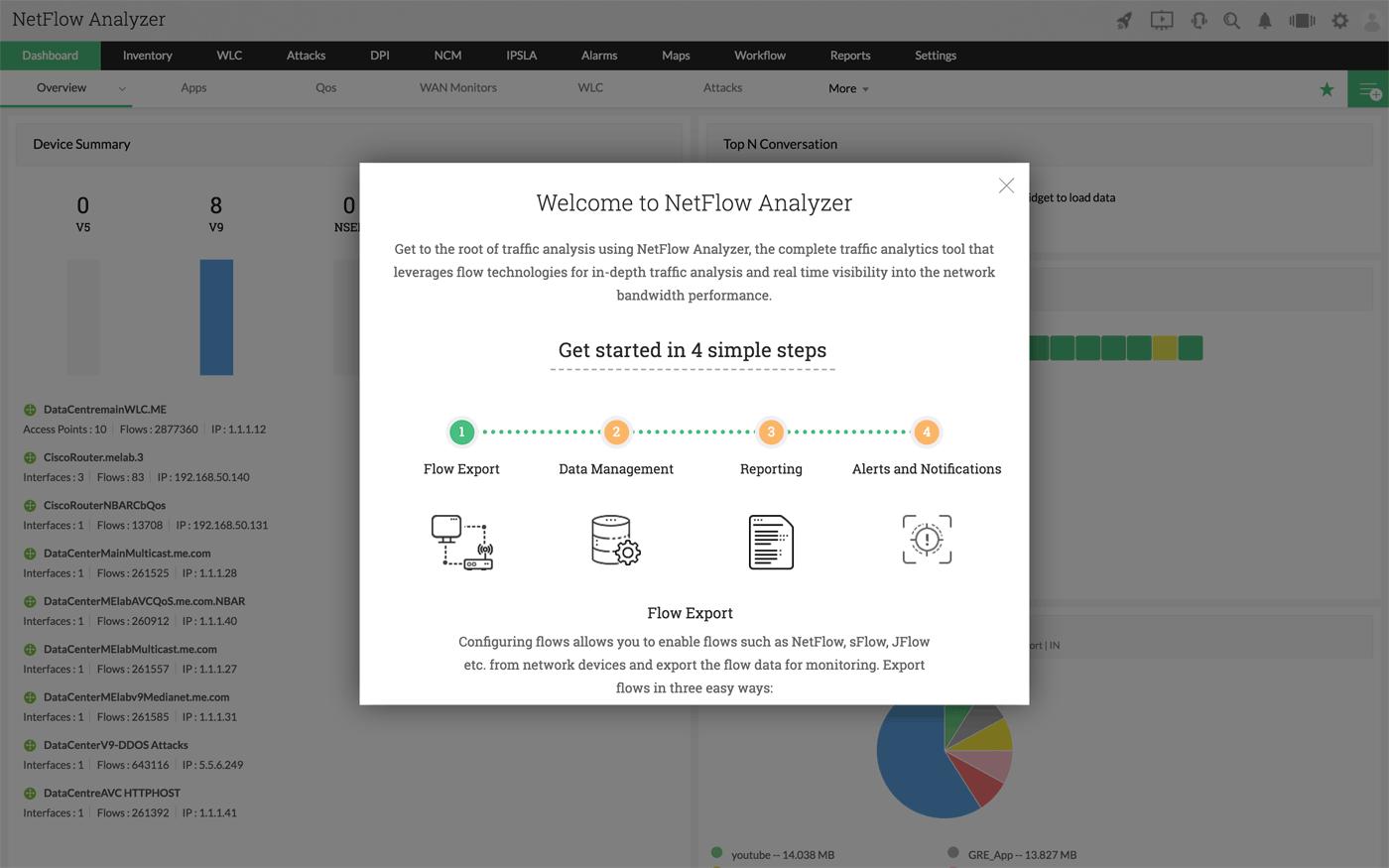
Task: Open CiscoRouter.melab.3 device link
Action: [x=93, y=457]
